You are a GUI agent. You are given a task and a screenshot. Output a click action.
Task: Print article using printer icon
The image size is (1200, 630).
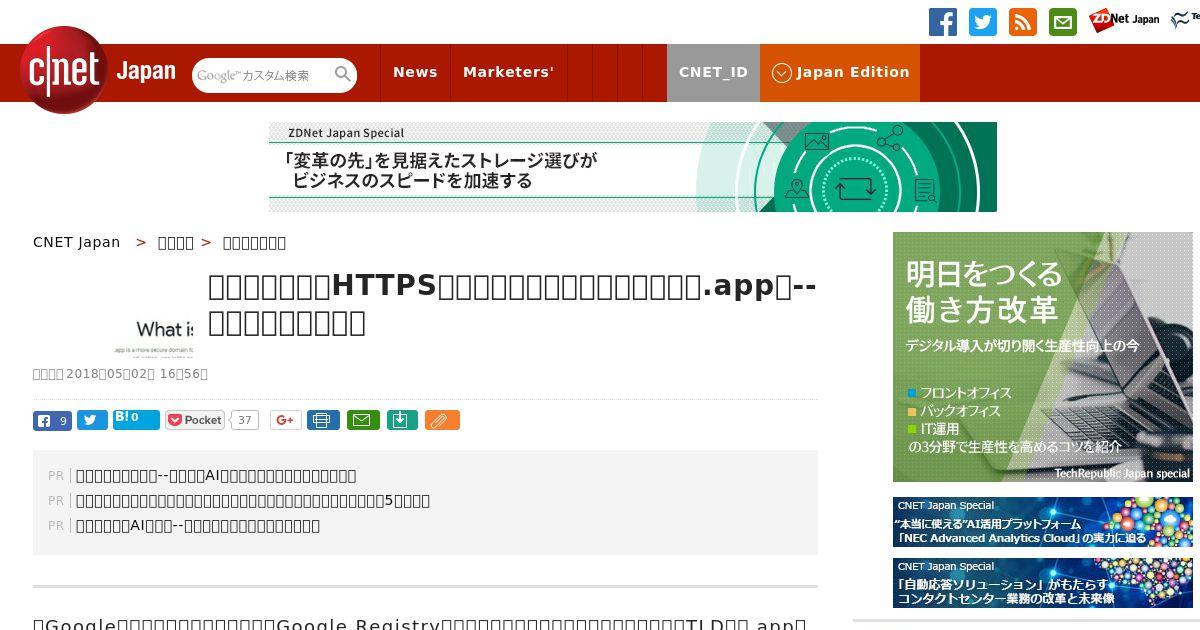323,420
